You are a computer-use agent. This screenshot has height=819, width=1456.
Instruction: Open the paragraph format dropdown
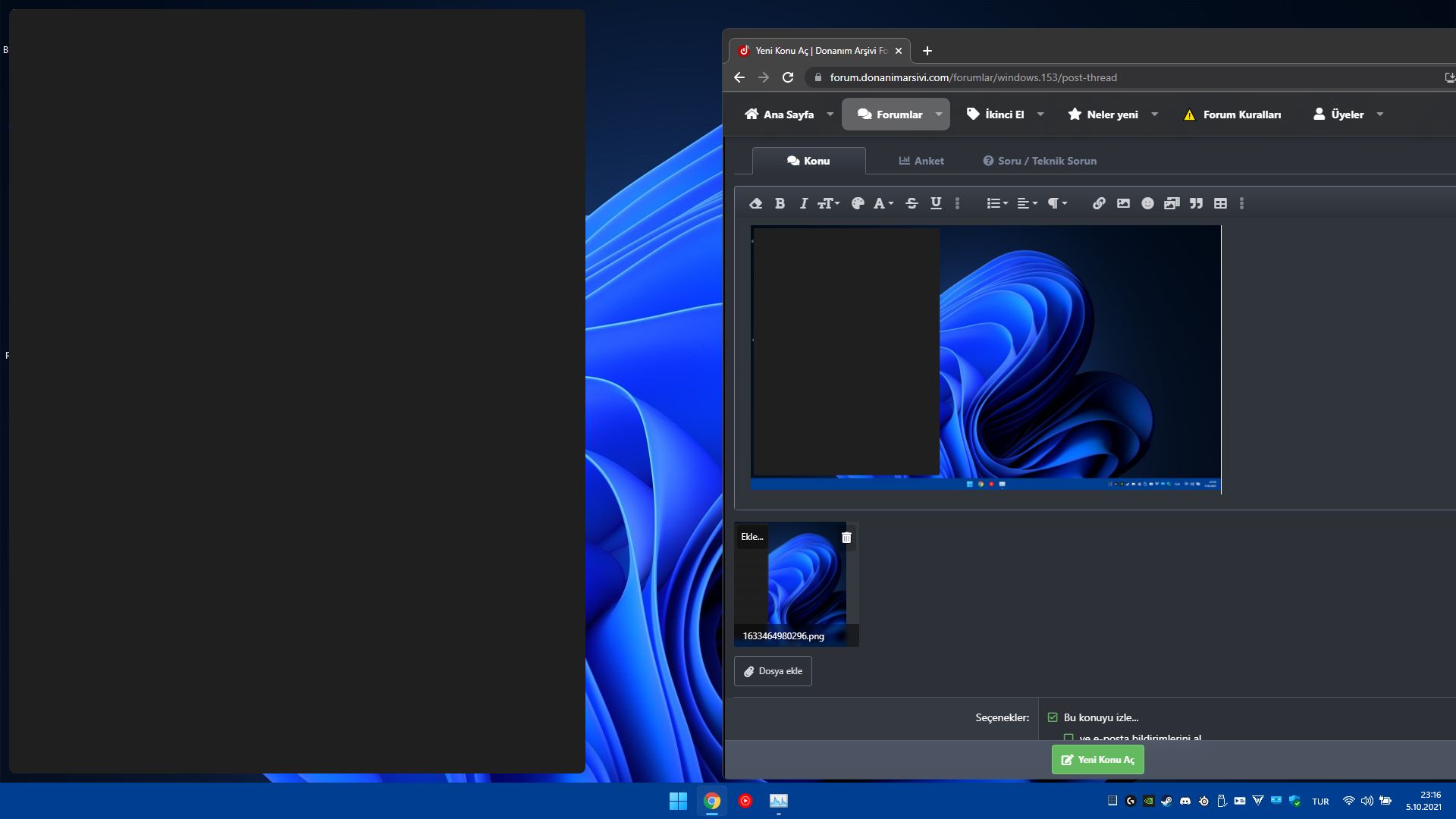tap(1057, 203)
